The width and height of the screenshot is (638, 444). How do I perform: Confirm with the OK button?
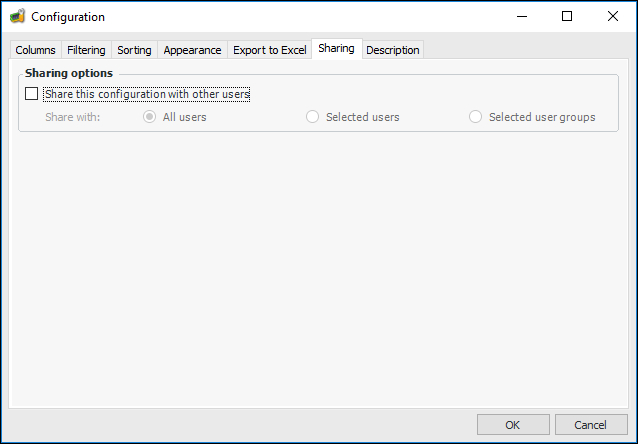click(x=513, y=425)
